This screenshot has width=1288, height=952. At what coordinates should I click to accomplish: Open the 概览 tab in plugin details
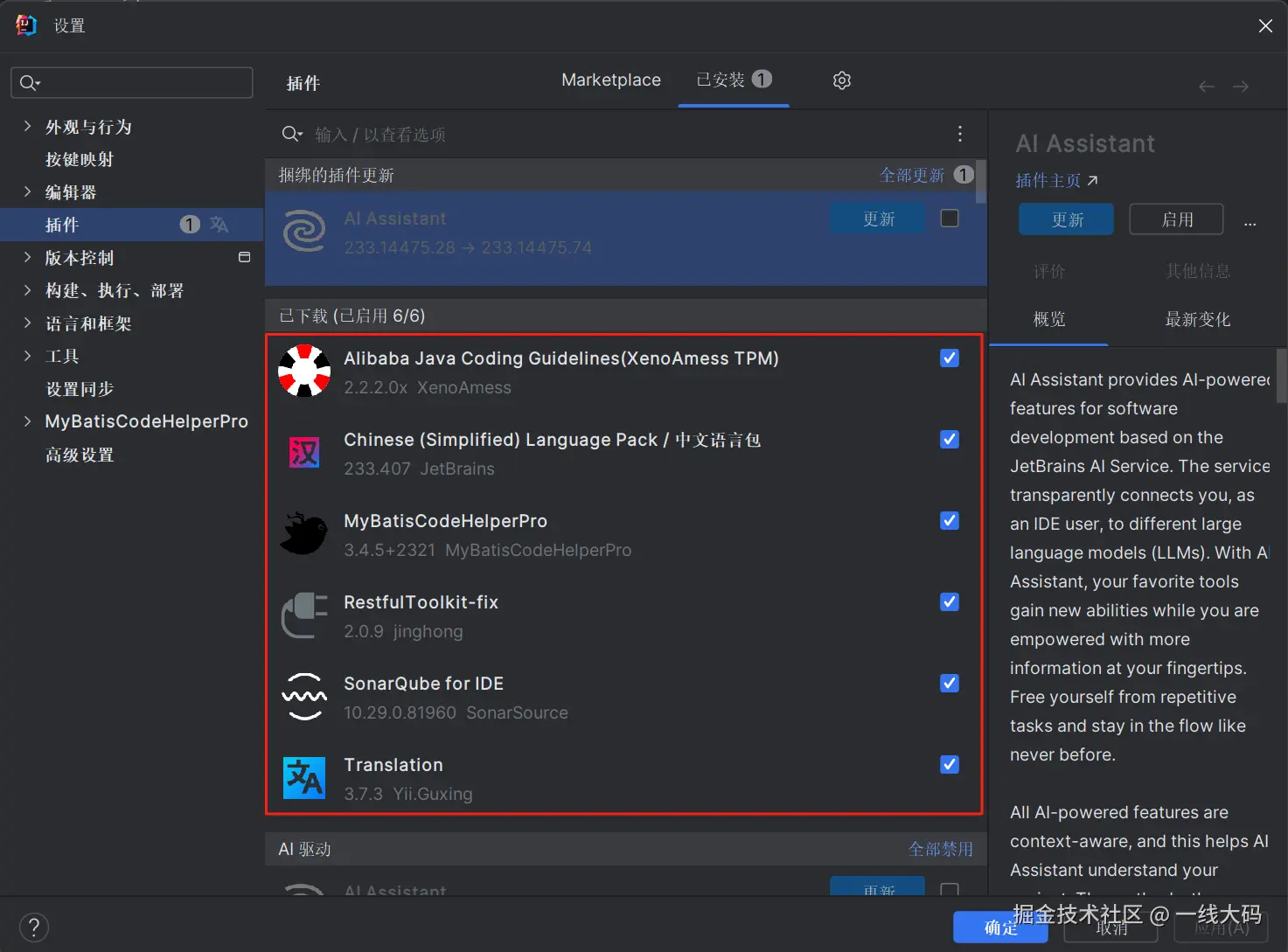click(1049, 319)
